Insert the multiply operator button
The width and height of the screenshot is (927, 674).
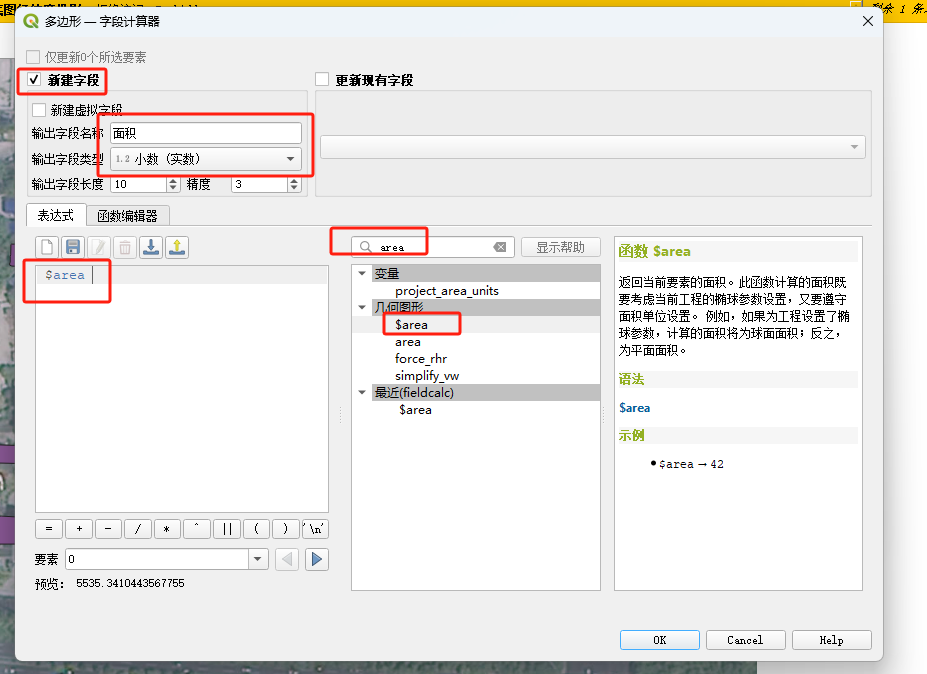point(167,529)
